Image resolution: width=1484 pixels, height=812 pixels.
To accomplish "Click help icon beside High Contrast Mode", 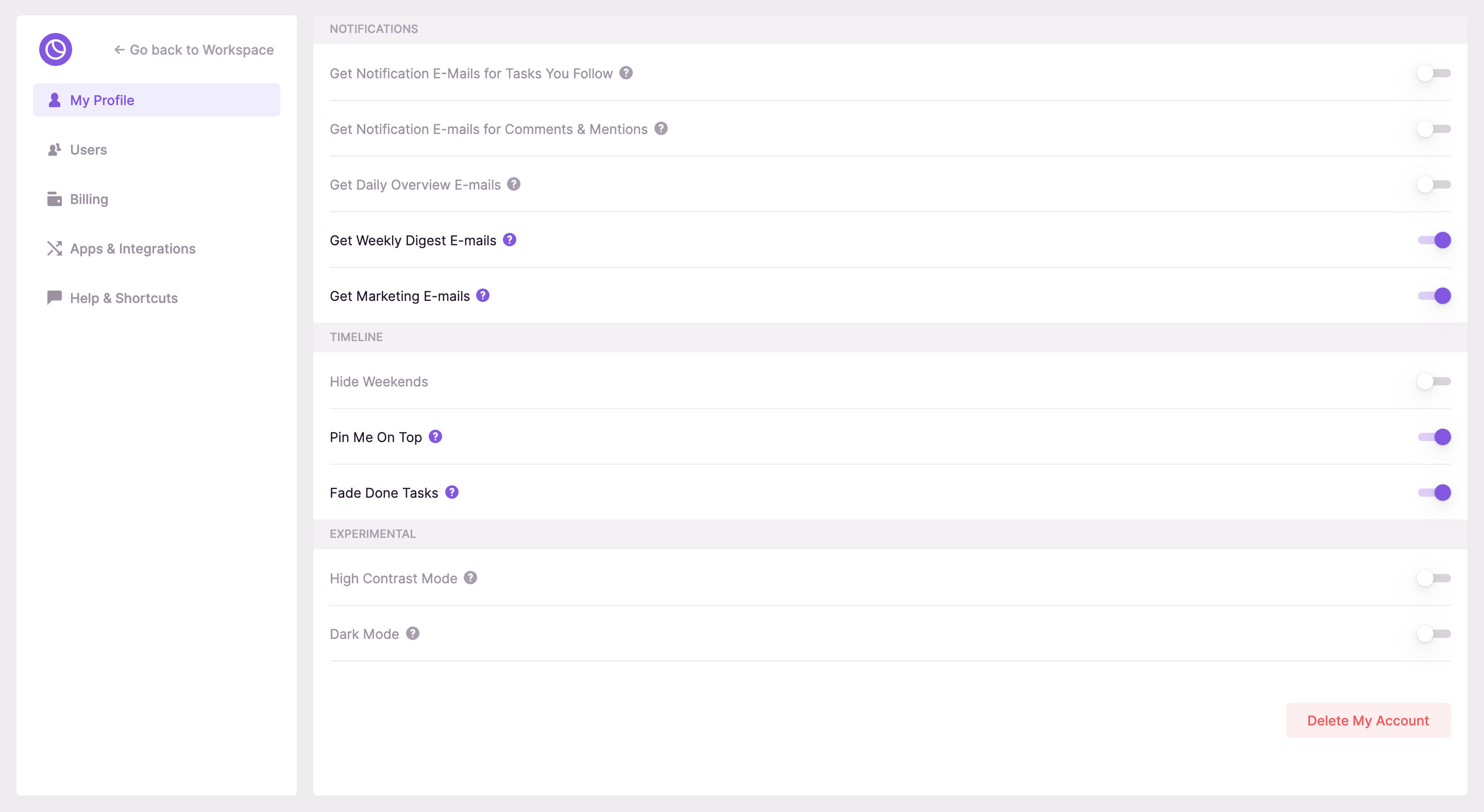I will pos(470,578).
